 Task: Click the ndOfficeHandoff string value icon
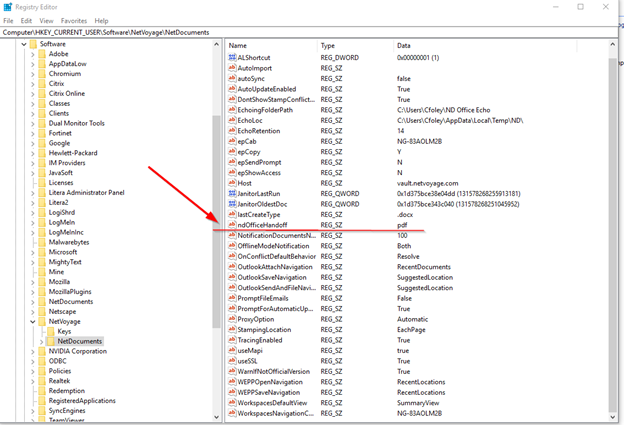point(232,224)
